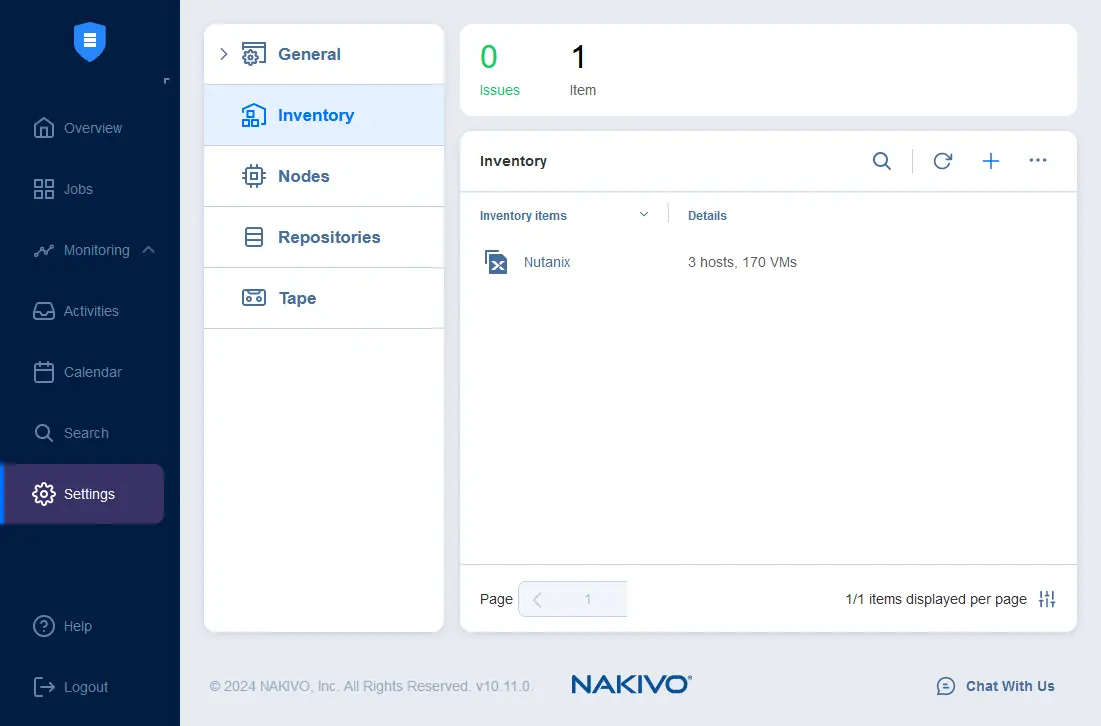The image size is (1101, 726).
Task: Click the Settings gear icon
Action: coord(44,494)
